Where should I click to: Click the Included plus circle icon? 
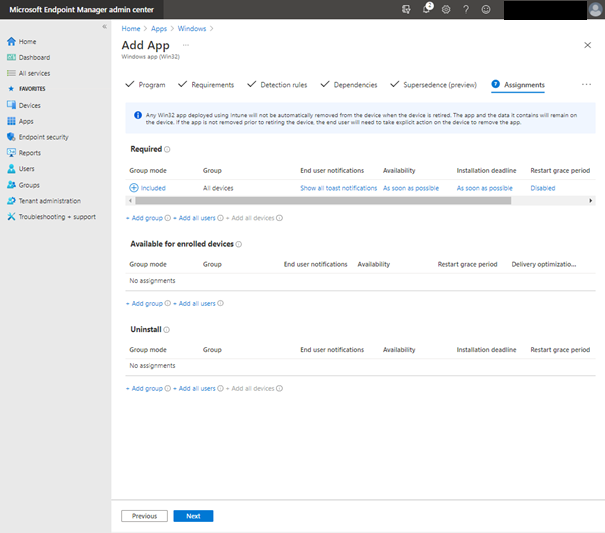(x=134, y=188)
